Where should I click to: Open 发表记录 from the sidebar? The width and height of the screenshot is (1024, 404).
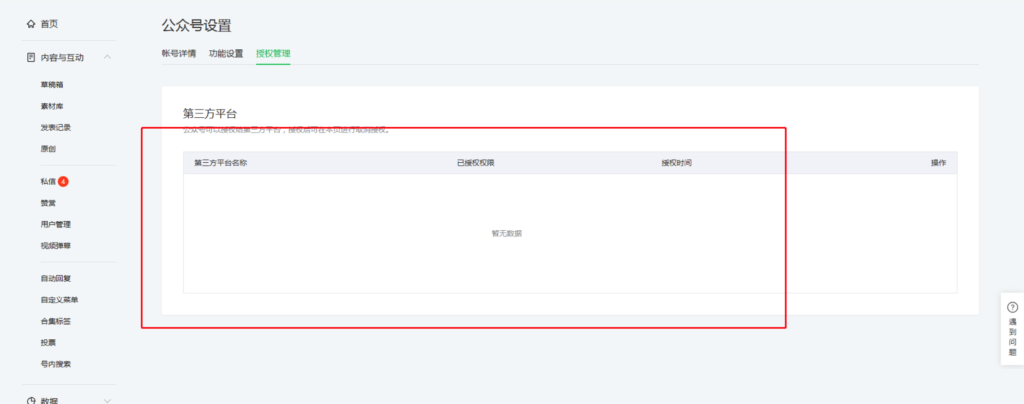(x=55, y=127)
